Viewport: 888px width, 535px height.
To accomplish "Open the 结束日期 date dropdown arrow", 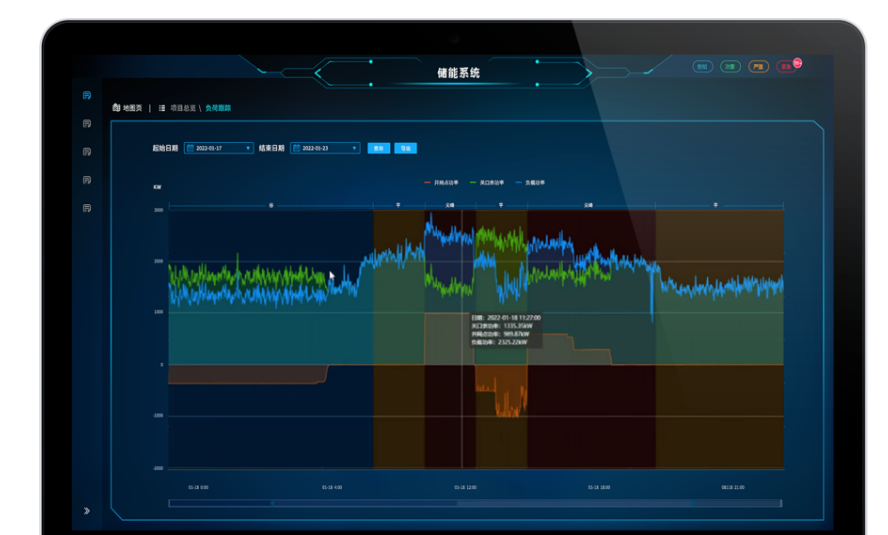I will [x=354, y=148].
